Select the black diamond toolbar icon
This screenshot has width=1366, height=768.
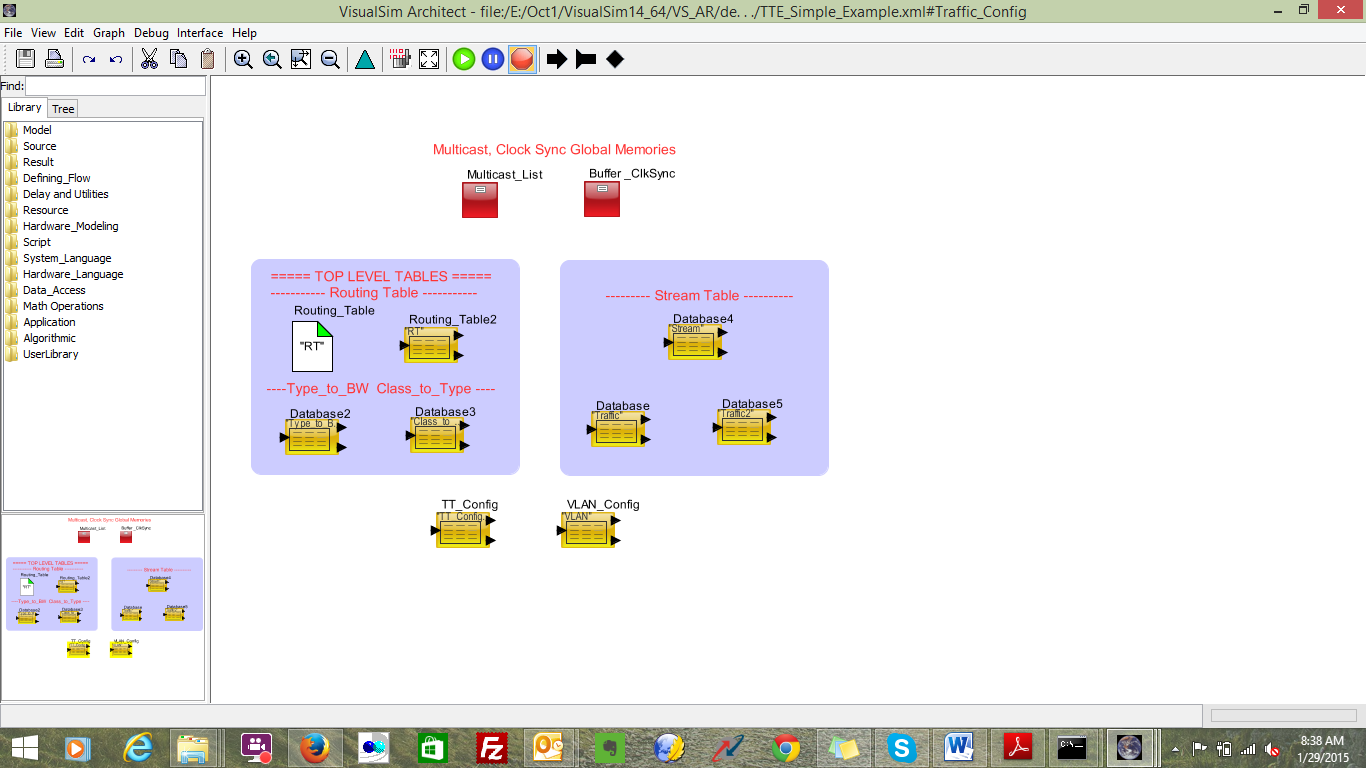click(x=615, y=59)
